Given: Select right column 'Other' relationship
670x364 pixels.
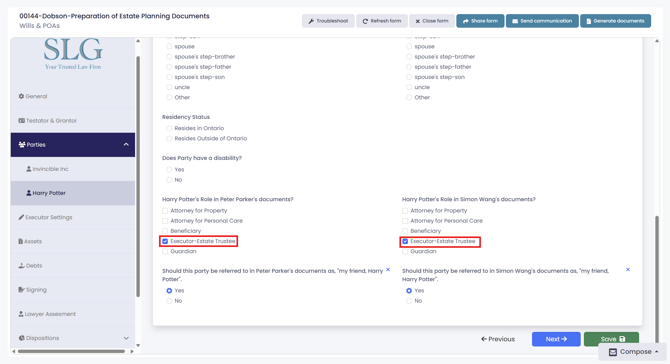Looking at the screenshot, I should click(409, 97).
